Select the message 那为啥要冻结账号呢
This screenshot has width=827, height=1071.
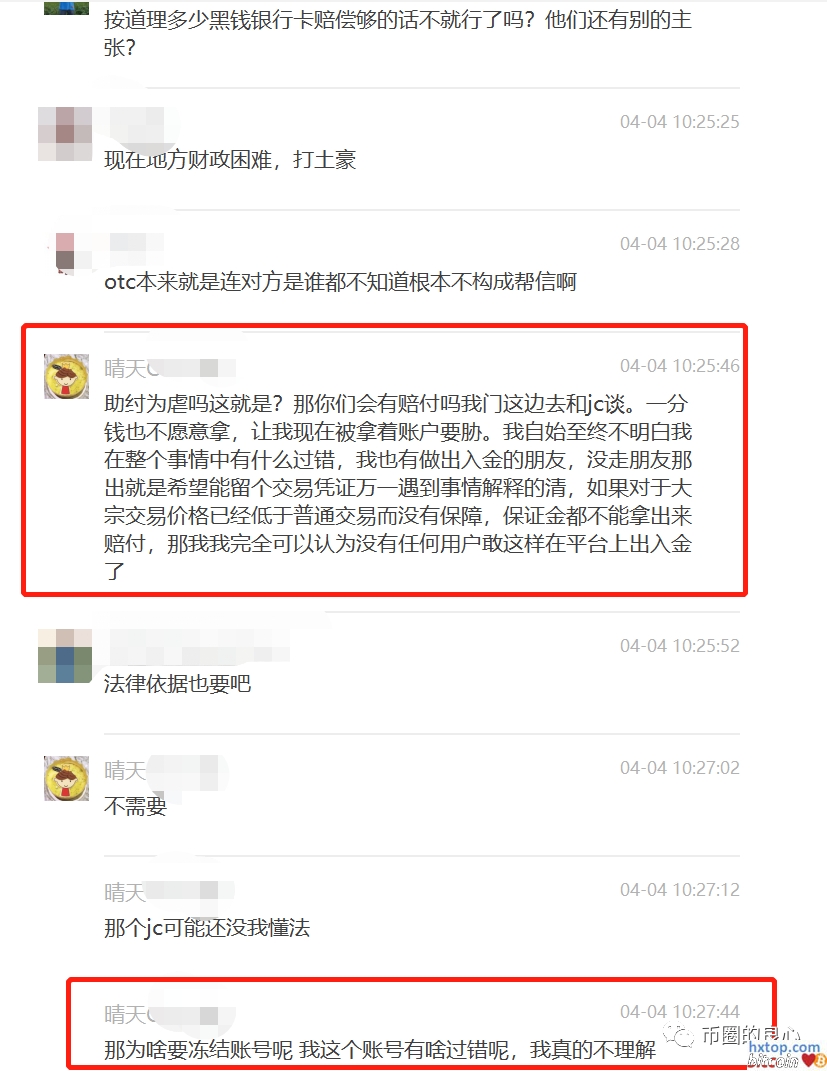click(380, 1050)
